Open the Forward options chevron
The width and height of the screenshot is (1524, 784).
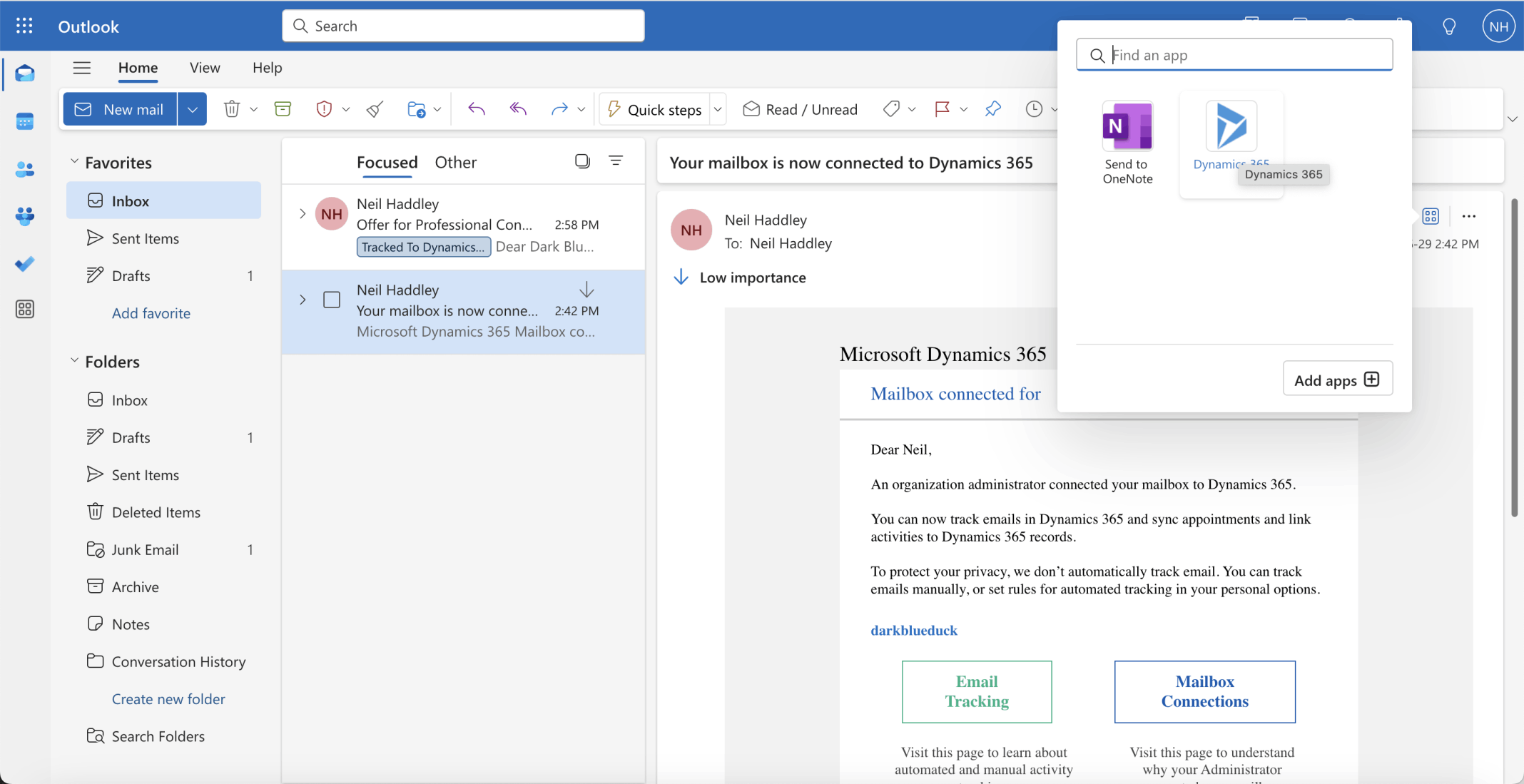pos(582,108)
